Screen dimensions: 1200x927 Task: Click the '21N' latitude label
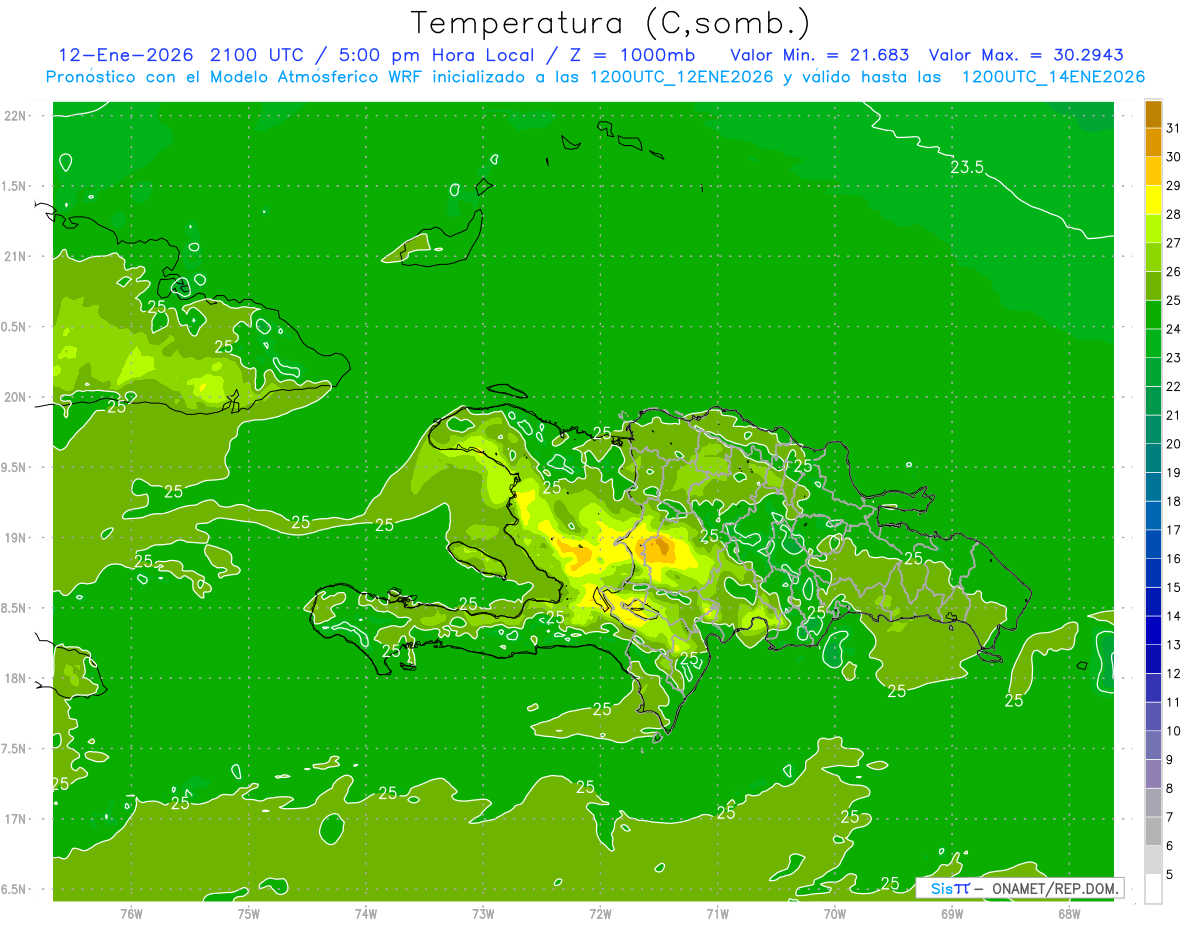(15, 256)
